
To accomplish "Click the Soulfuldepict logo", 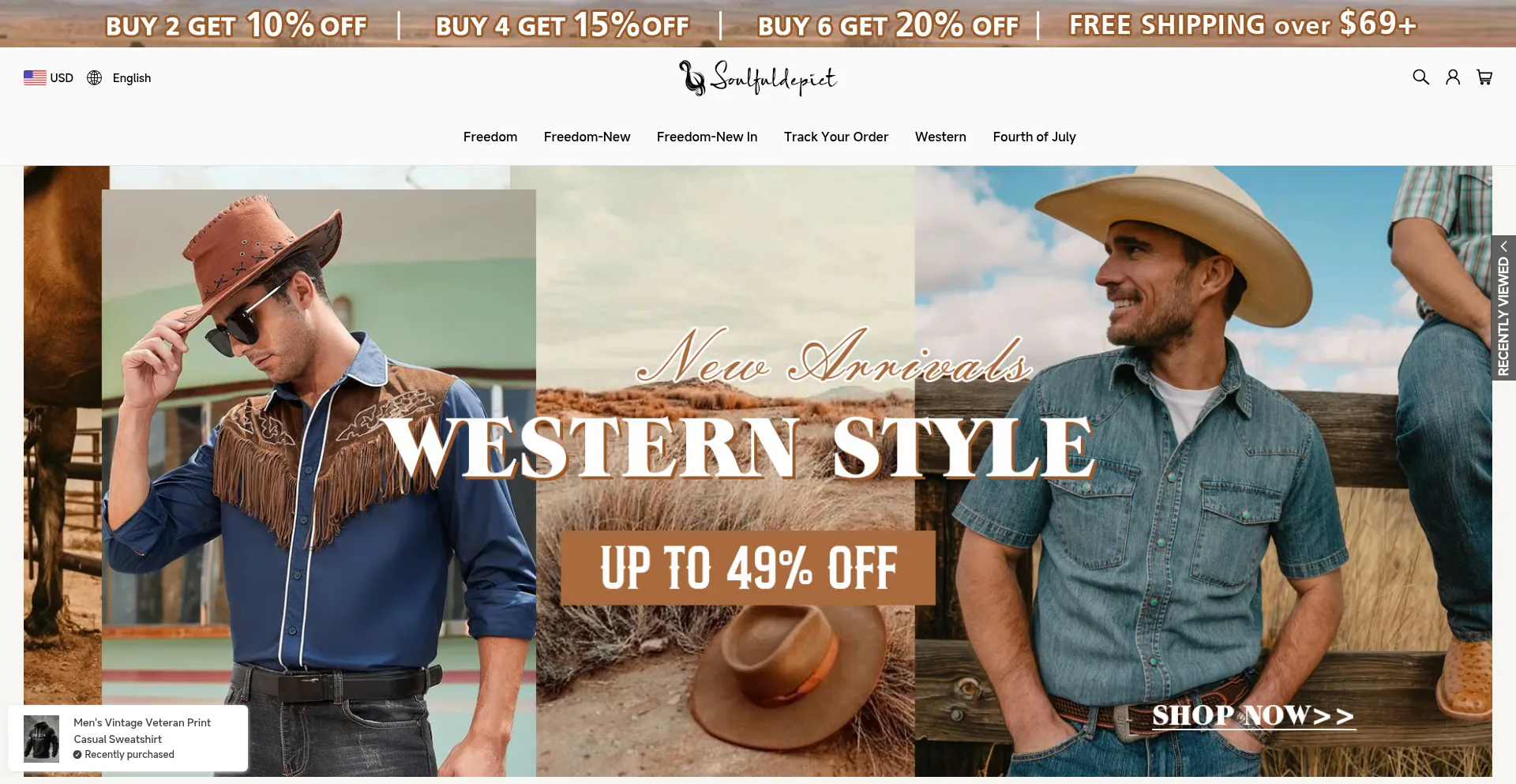I will [x=758, y=77].
